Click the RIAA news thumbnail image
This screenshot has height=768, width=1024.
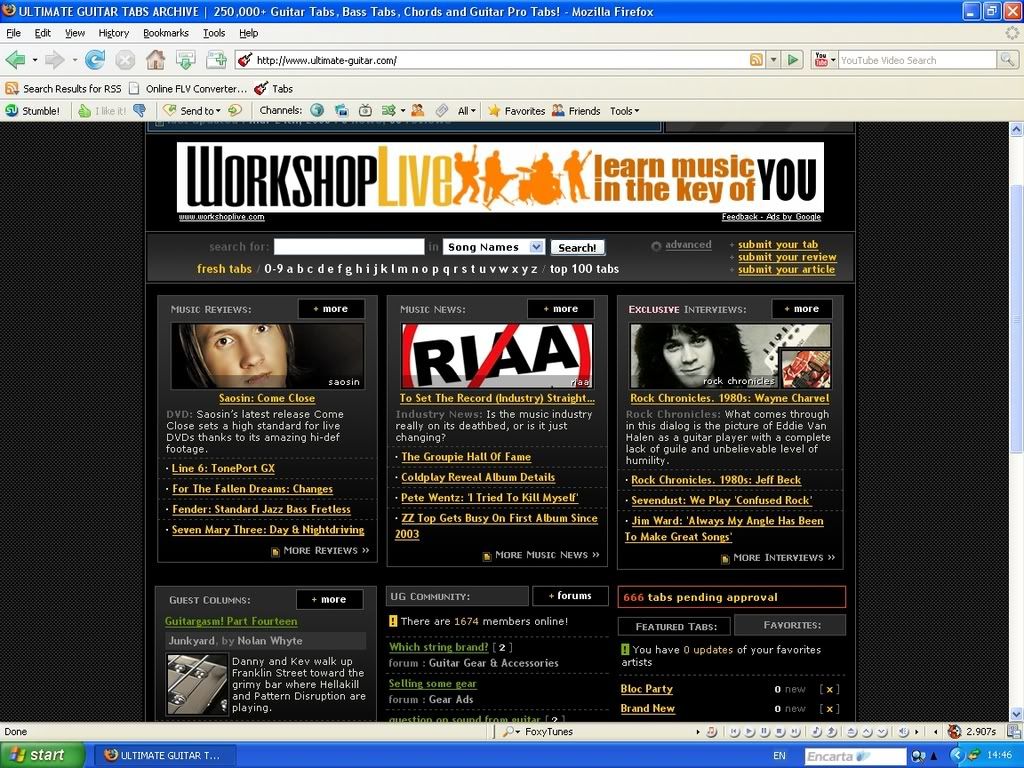pyautogui.click(x=497, y=357)
